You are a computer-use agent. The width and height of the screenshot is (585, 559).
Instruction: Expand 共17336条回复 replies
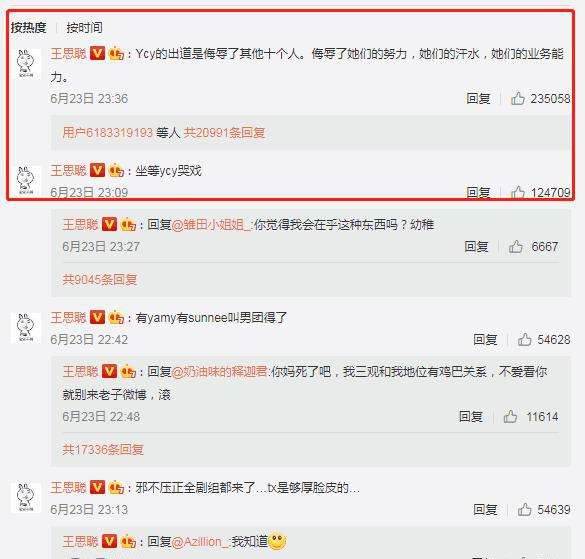103,450
